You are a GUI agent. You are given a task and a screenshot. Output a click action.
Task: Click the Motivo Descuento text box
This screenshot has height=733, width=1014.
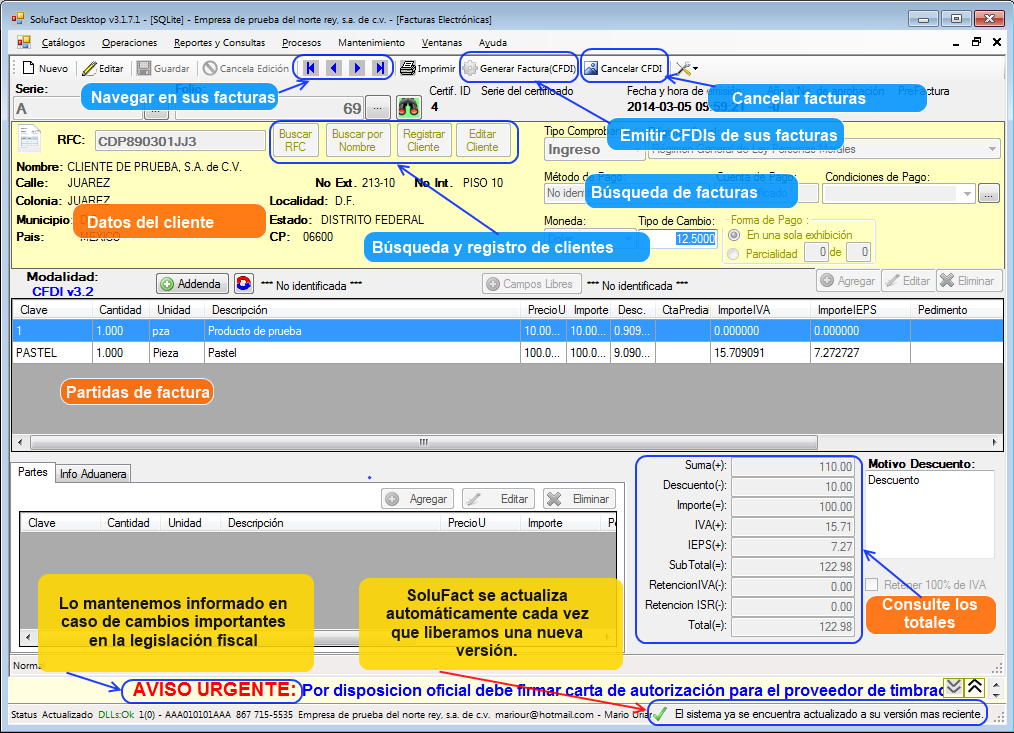click(x=929, y=514)
